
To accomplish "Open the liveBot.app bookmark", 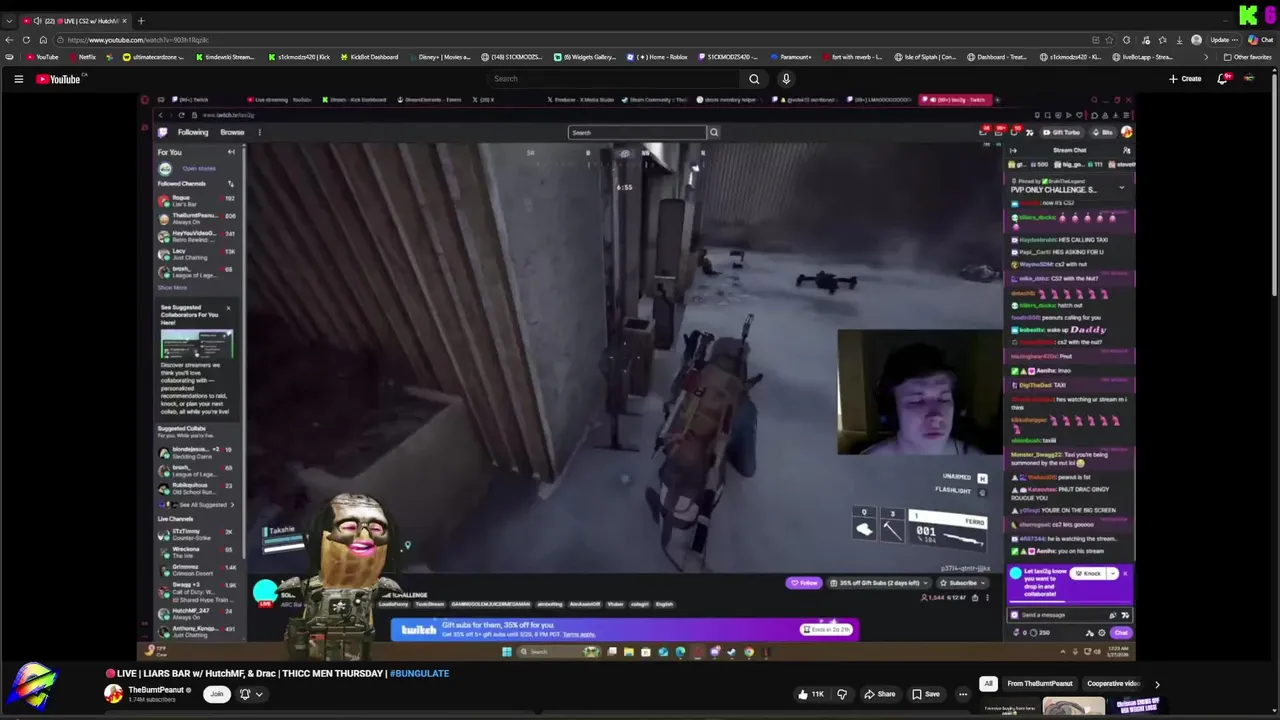I will tap(1142, 57).
